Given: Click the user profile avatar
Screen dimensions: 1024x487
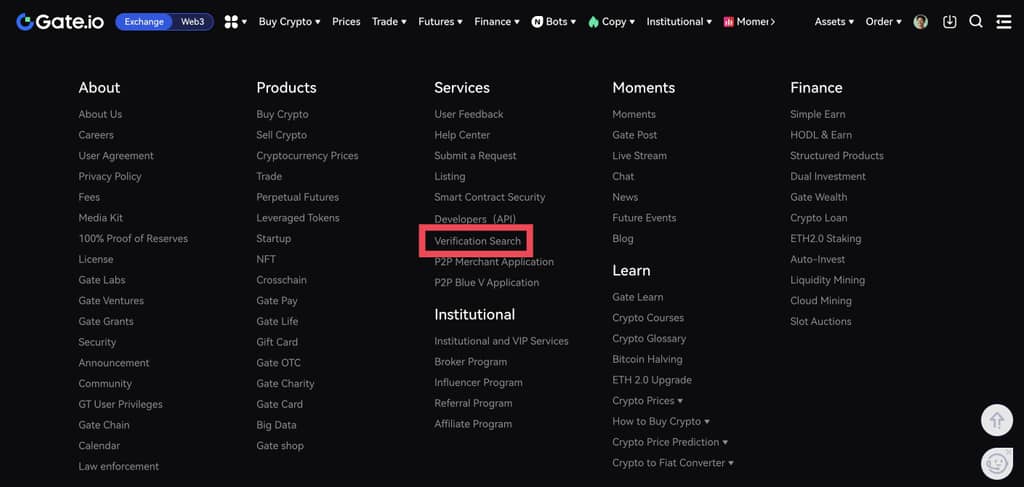Looking at the screenshot, I should click(921, 21).
